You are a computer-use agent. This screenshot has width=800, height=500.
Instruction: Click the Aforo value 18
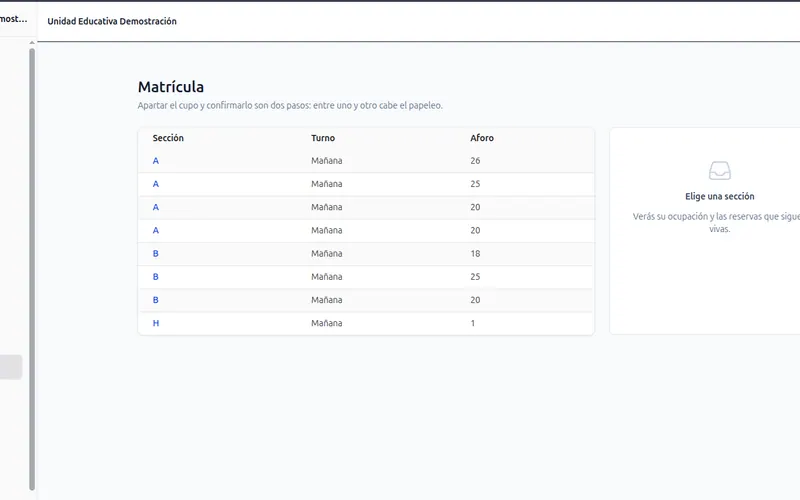[475, 254]
